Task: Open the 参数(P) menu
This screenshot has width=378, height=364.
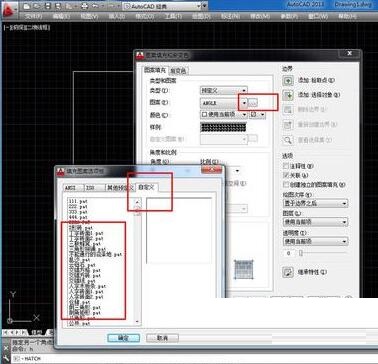Action: 290,16
